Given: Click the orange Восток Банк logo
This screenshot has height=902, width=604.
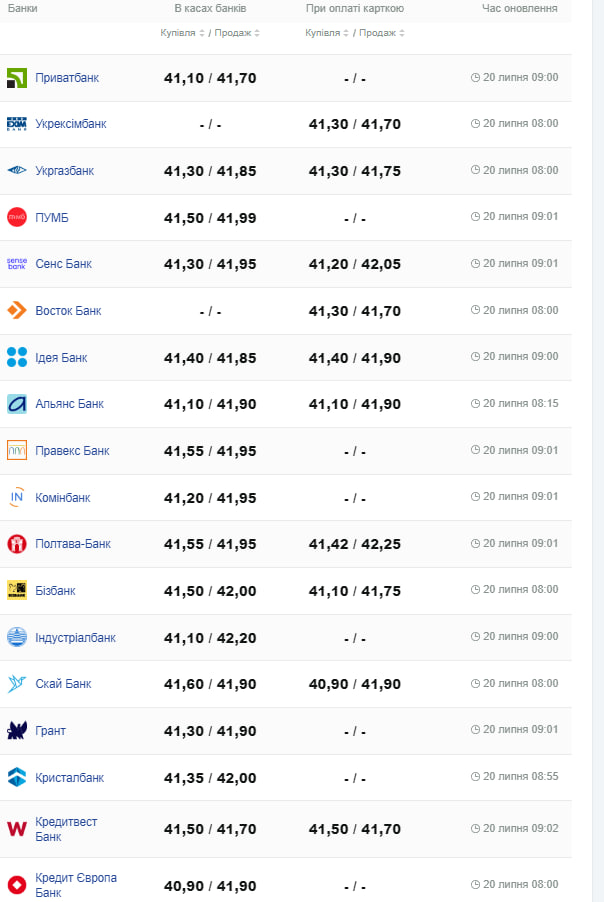Looking at the screenshot, I should [17, 311].
